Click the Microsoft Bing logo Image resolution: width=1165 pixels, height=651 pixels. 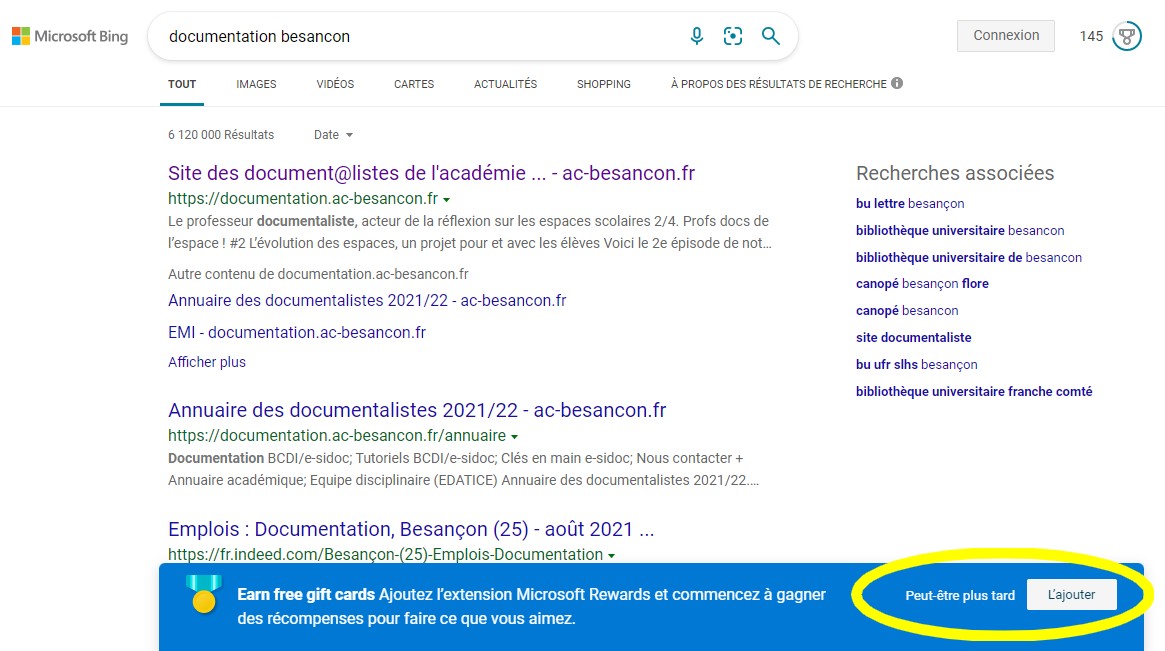pyautogui.click(x=70, y=36)
